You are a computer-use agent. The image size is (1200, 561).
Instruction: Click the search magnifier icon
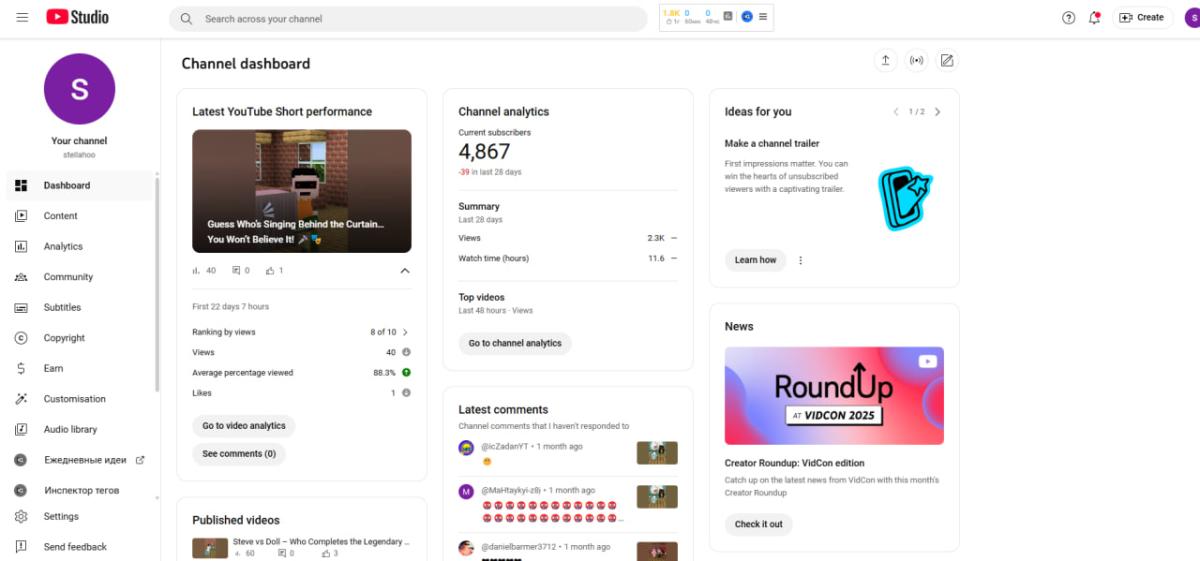tap(187, 19)
